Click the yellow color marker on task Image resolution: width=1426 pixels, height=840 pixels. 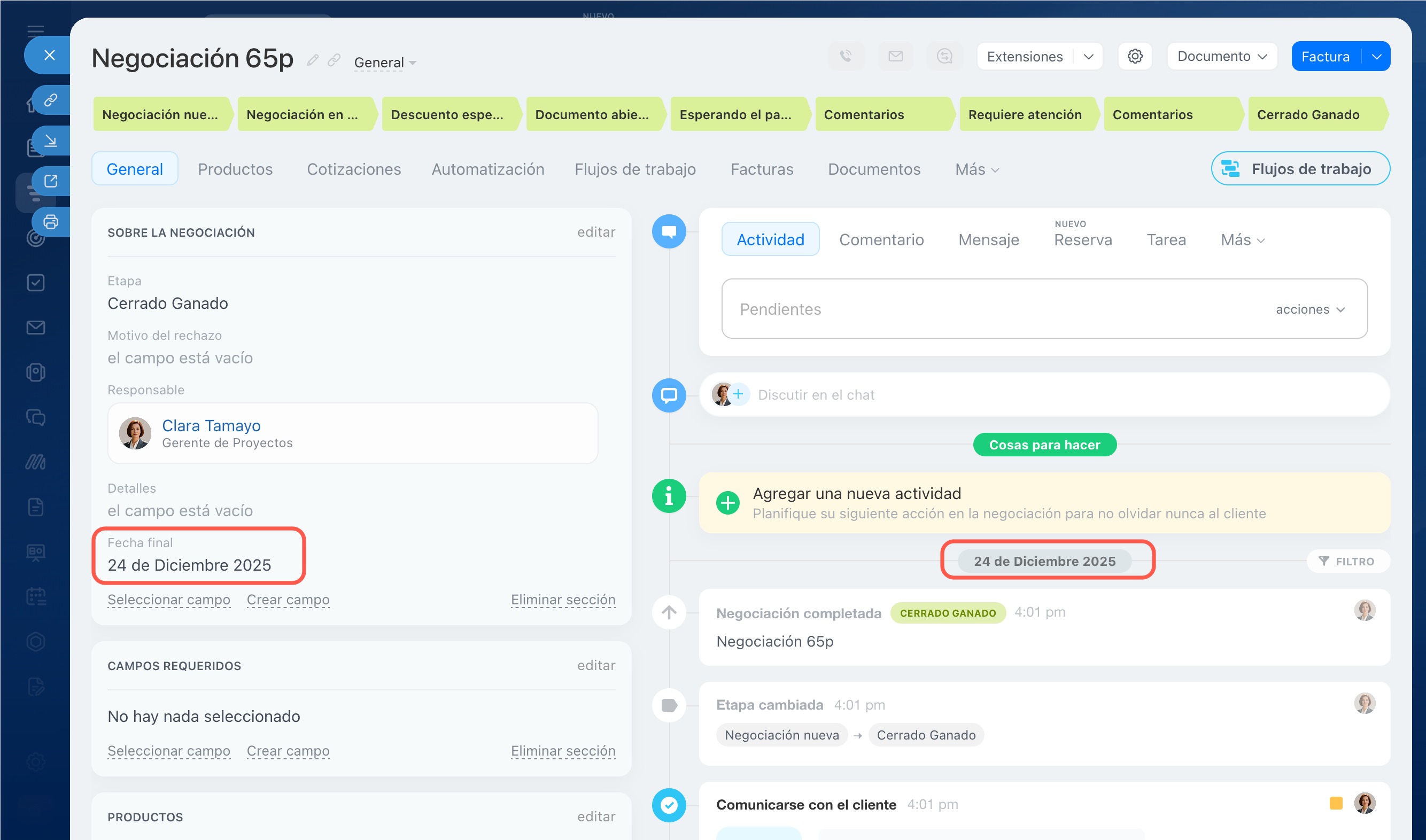coord(1336,803)
